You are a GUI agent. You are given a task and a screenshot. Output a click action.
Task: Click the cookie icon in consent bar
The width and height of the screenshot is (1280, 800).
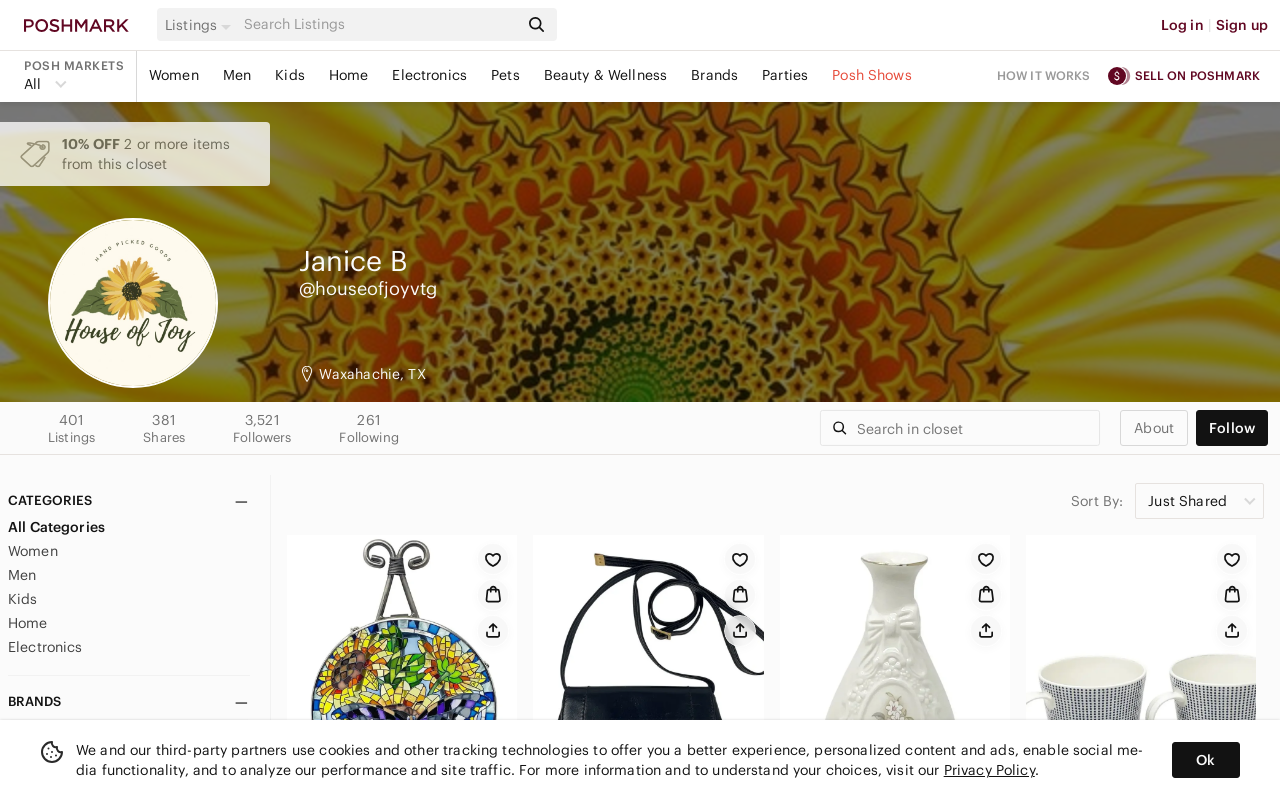[52, 752]
